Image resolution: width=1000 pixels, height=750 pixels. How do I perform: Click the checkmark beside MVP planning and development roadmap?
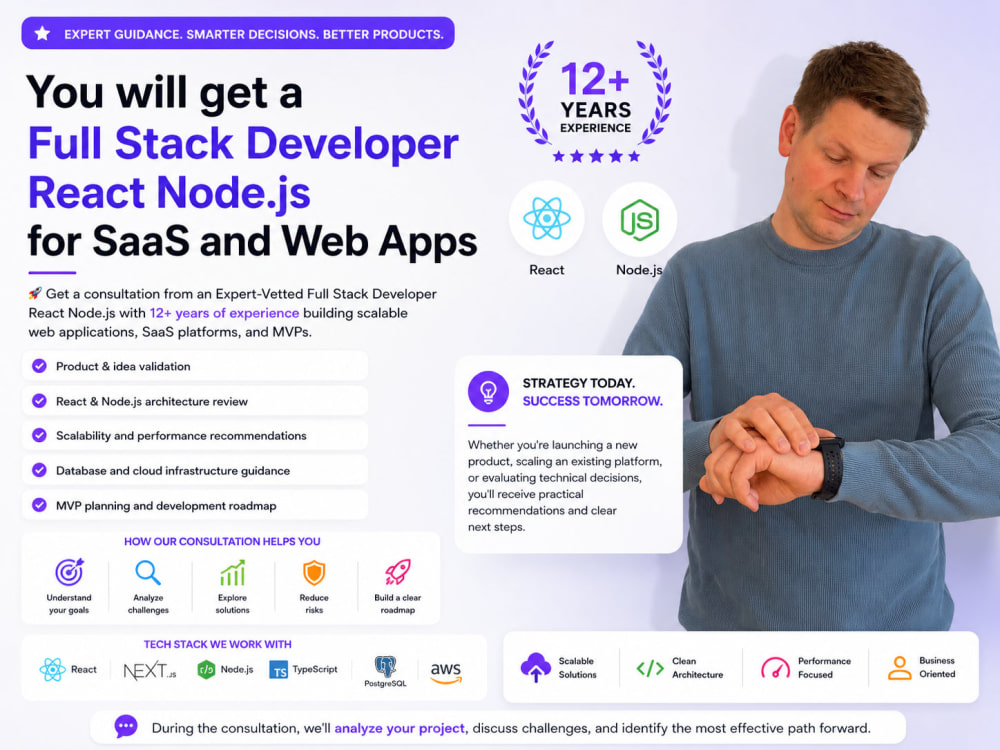(40, 505)
